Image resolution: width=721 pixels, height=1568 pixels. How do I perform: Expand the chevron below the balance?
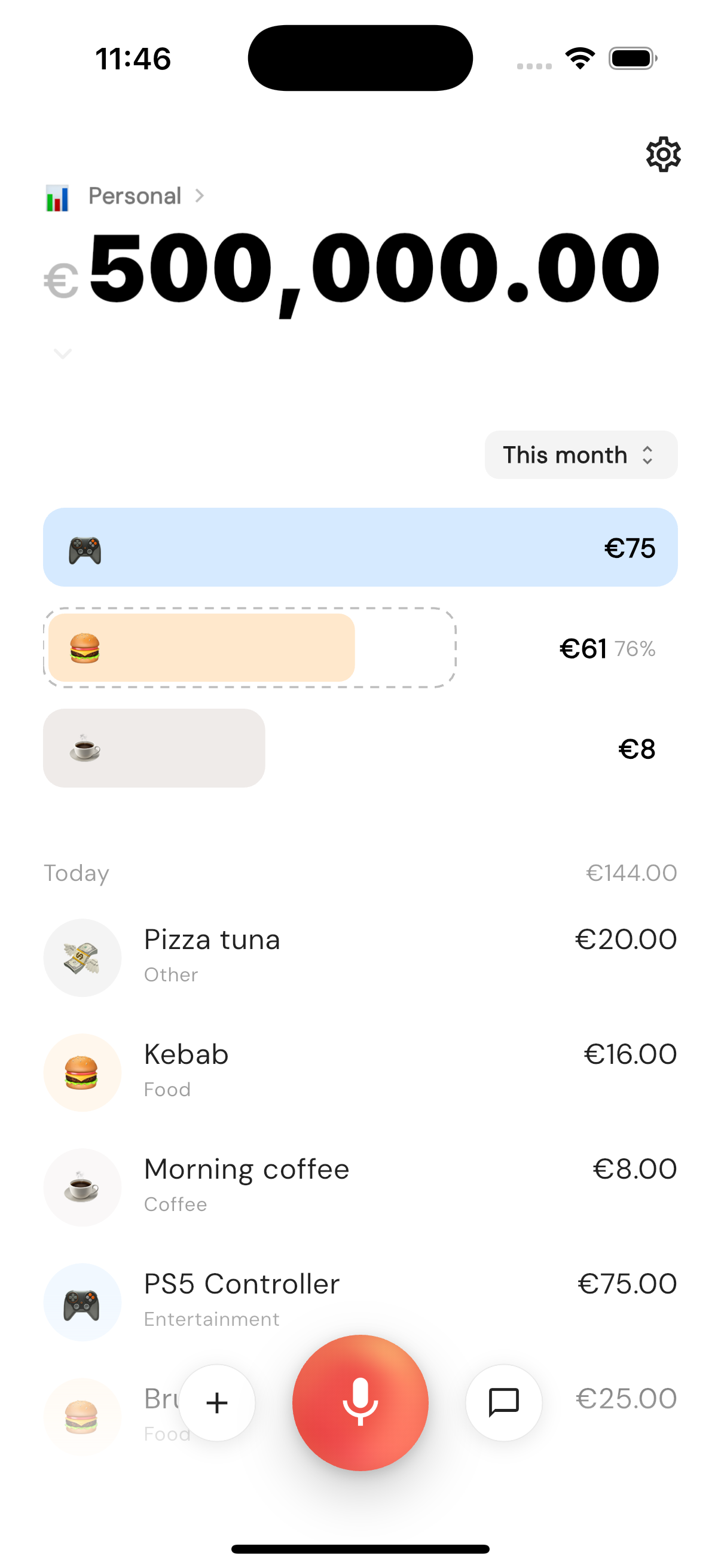point(63,353)
